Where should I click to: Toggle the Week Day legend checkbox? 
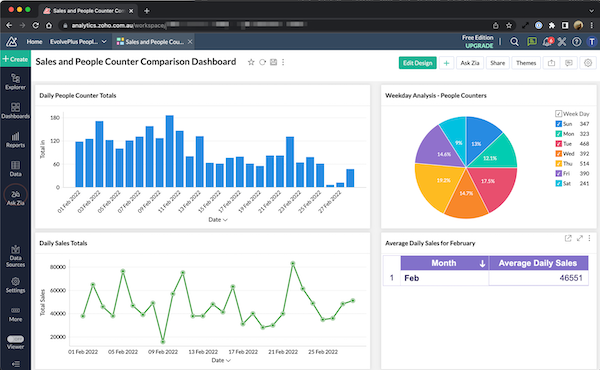559,114
